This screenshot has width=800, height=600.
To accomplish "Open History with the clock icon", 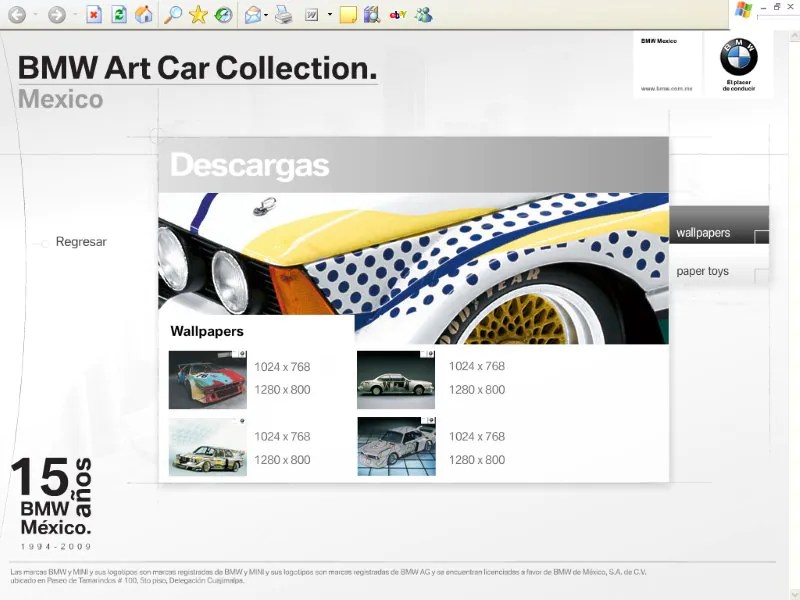I will [223, 15].
